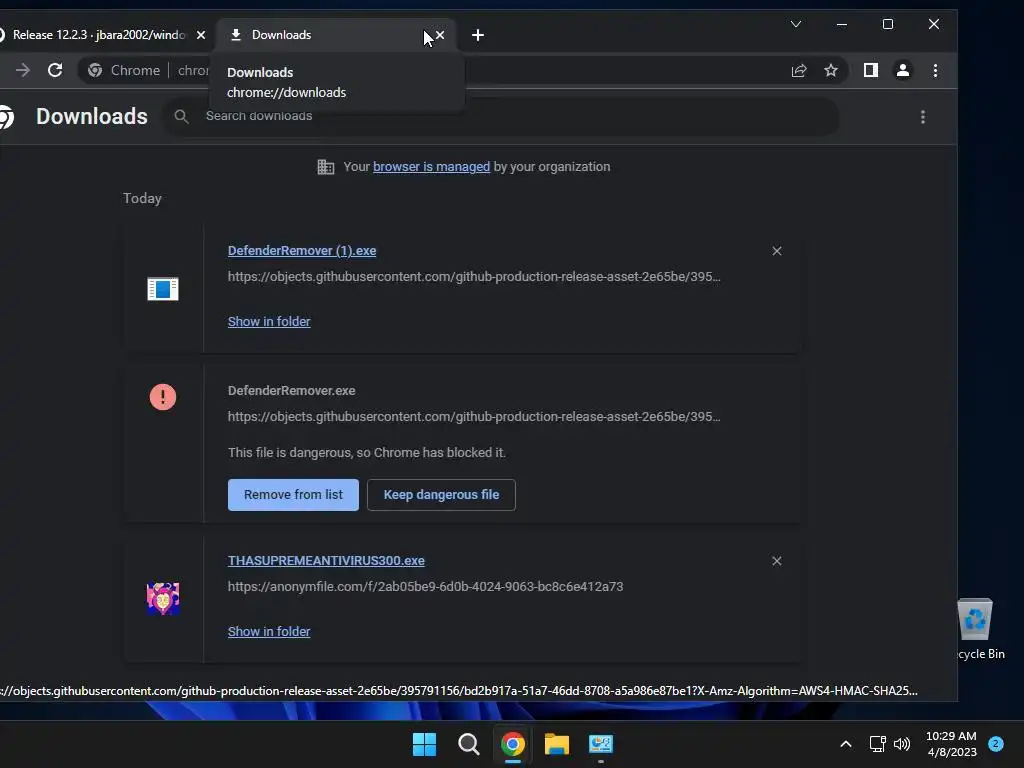Select the Recycle Bin desktop icon
Screen dimensions: 1024x768
tap(978, 629)
